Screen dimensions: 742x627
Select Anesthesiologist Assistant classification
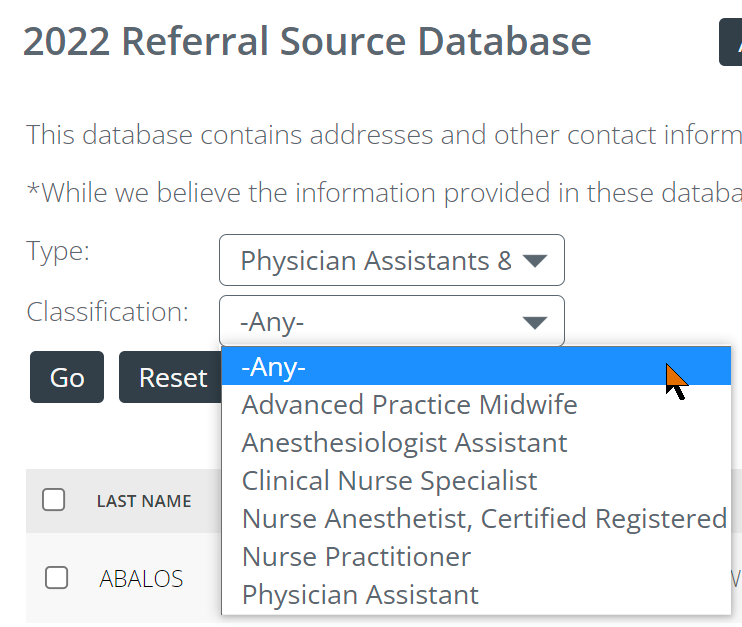click(404, 443)
